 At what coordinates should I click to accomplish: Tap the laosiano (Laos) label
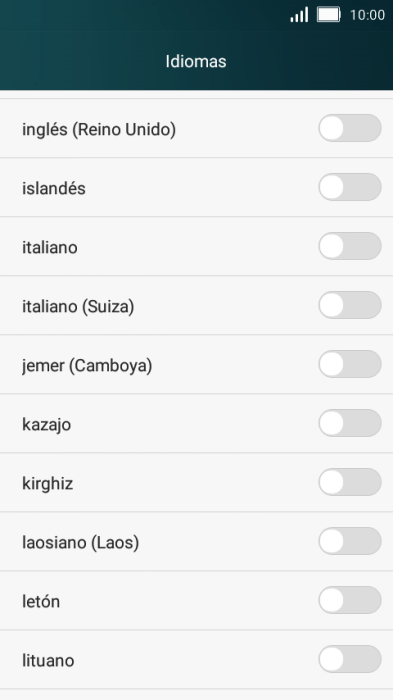point(81,542)
